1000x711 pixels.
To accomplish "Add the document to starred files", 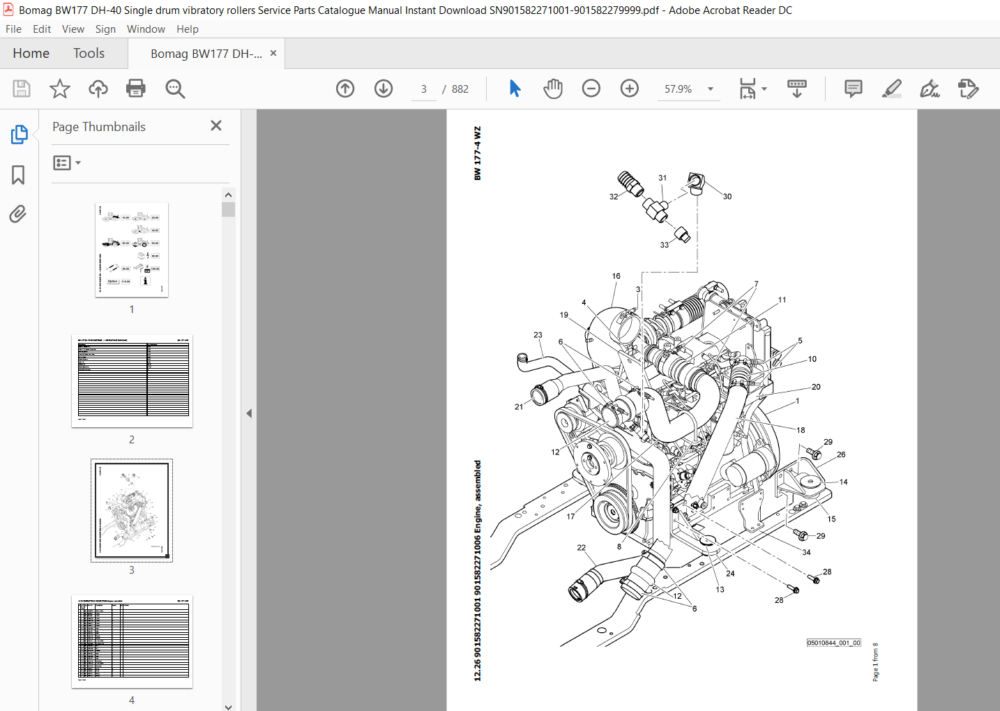I will [x=60, y=89].
